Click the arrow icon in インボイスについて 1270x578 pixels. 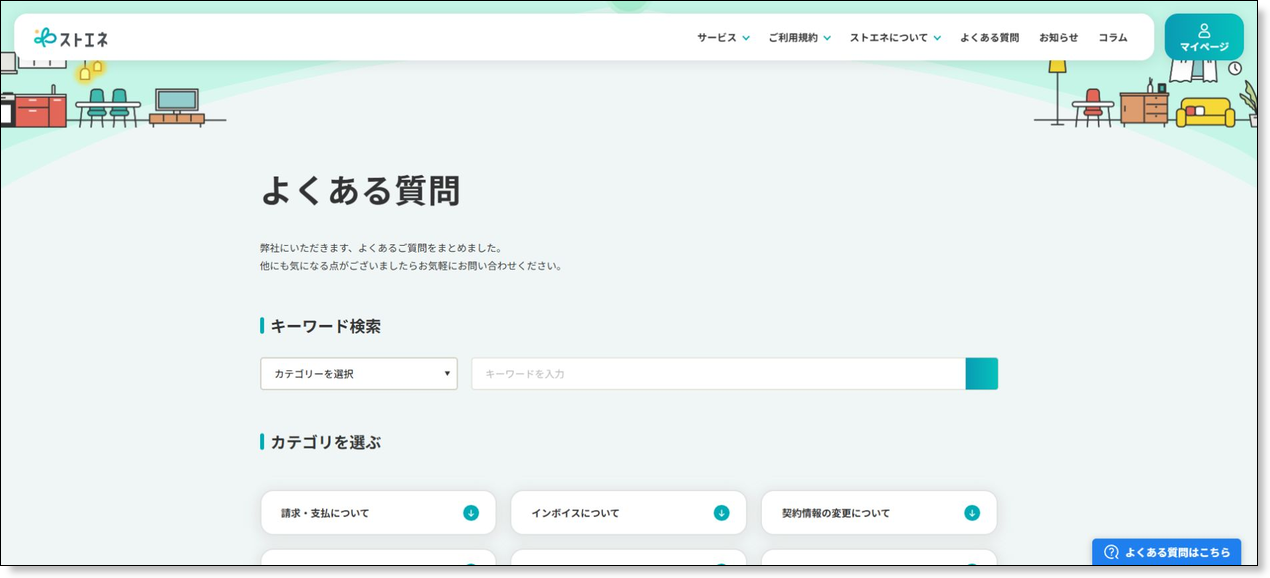[721, 513]
